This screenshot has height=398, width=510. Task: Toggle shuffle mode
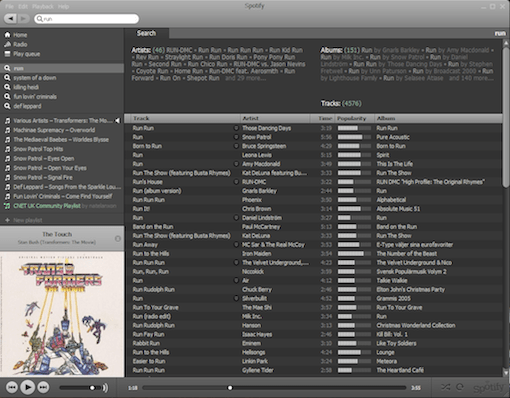pyautogui.click(x=445, y=387)
